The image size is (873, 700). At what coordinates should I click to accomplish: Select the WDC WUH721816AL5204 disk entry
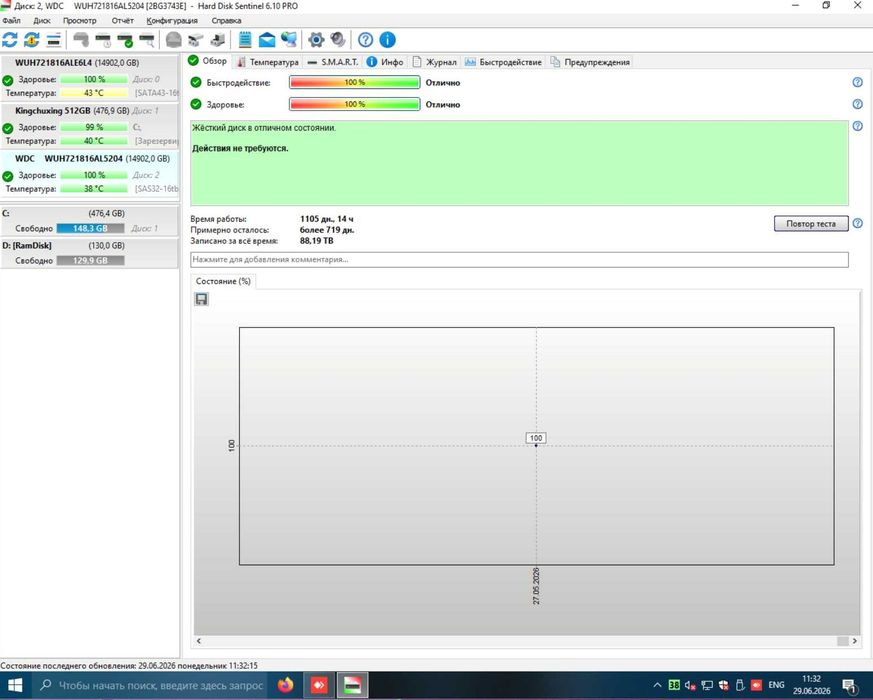[90, 174]
